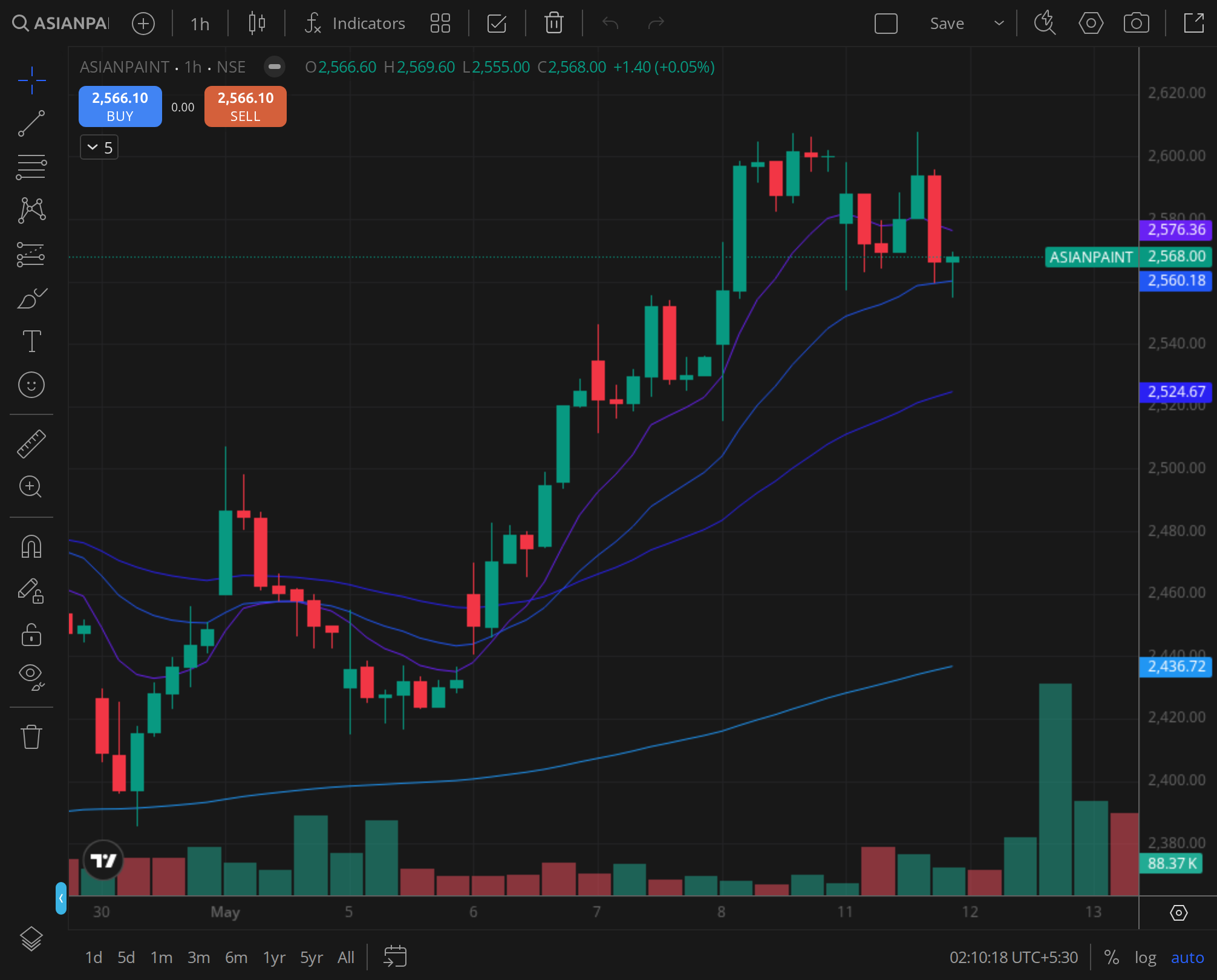Viewport: 1217px width, 980px height.
Task: Select the chart layout rectangle icon
Action: click(x=886, y=24)
